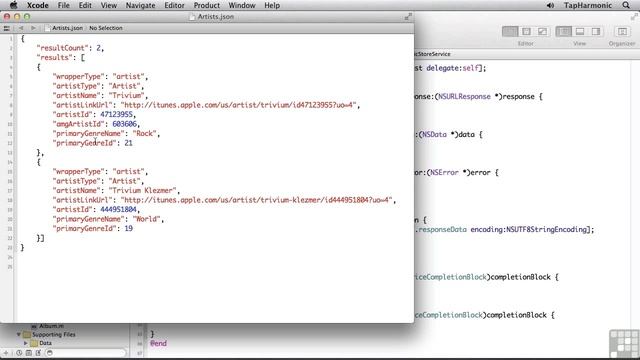This screenshot has height=360, width=640.
Task: Select the Standard editor button
Action: [510, 31]
